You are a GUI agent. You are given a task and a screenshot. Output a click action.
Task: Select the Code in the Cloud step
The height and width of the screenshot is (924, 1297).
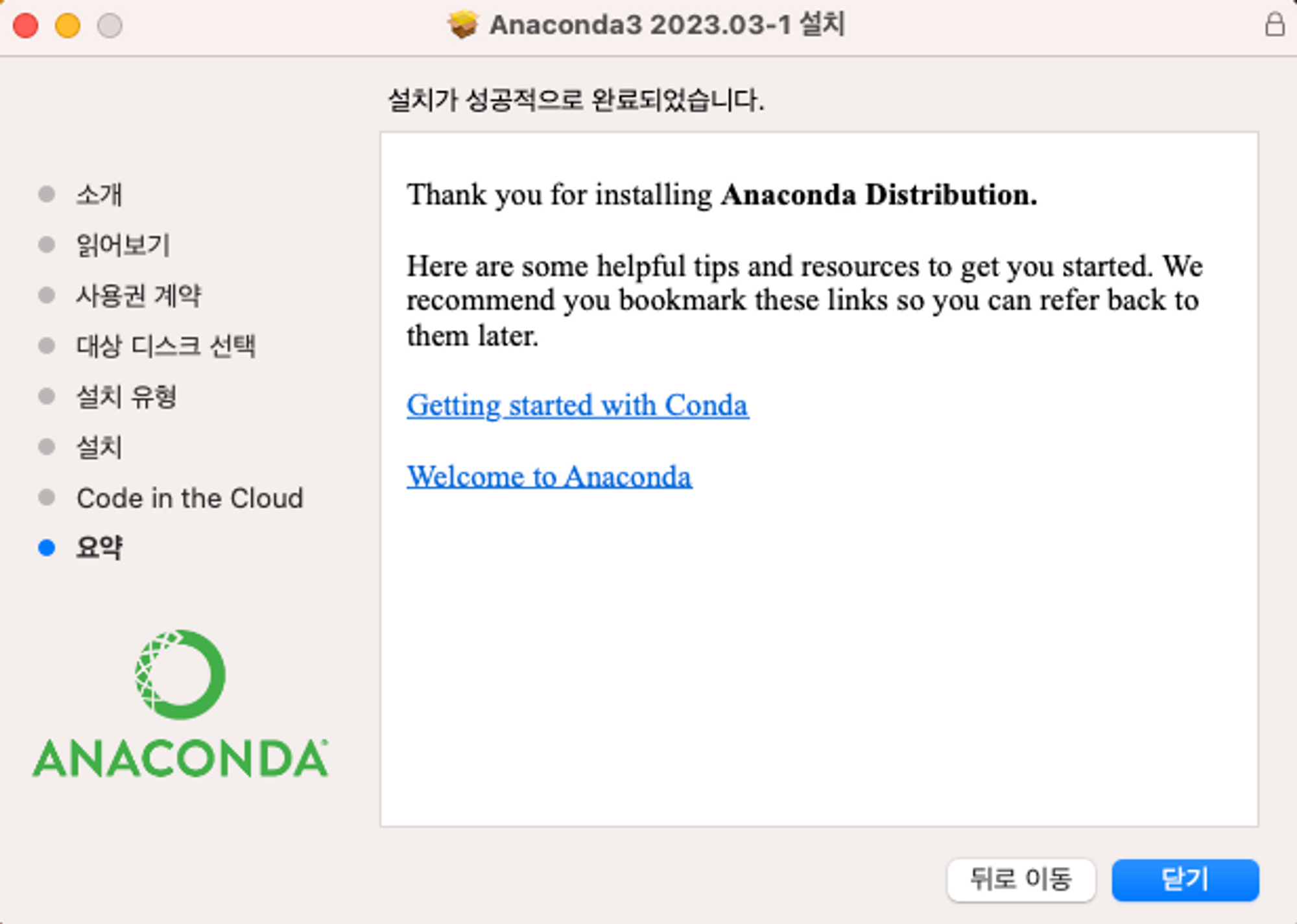point(189,498)
